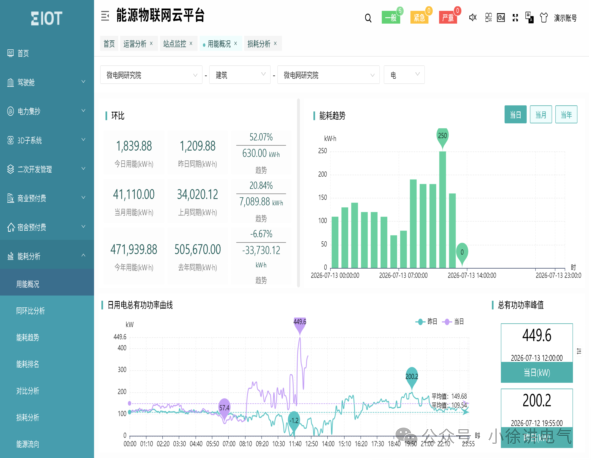Viewport: 591px width, 460px height.
Task: Click 当日(kW) peak card label
Action: pyautogui.click(x=537, y=373)
